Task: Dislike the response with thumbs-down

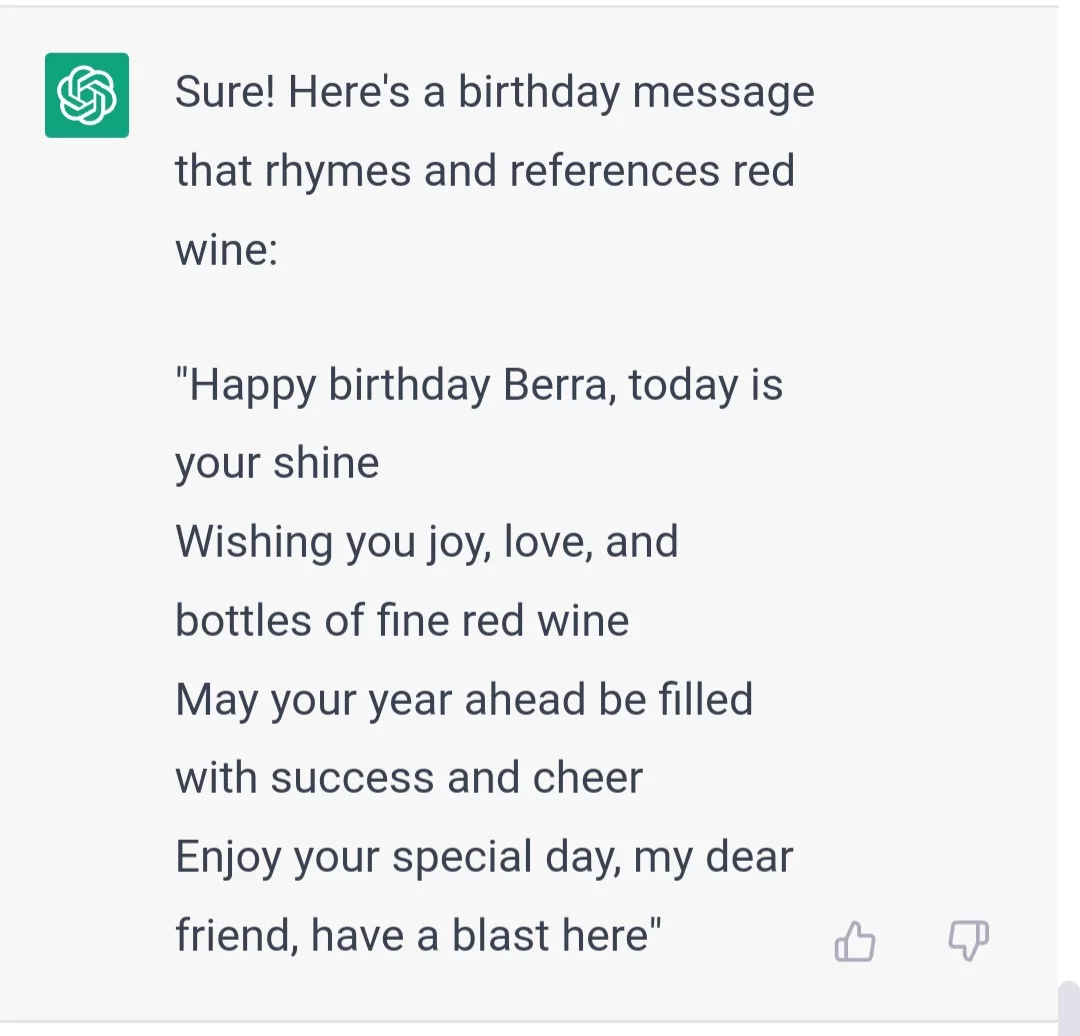Action: (967, 941)
